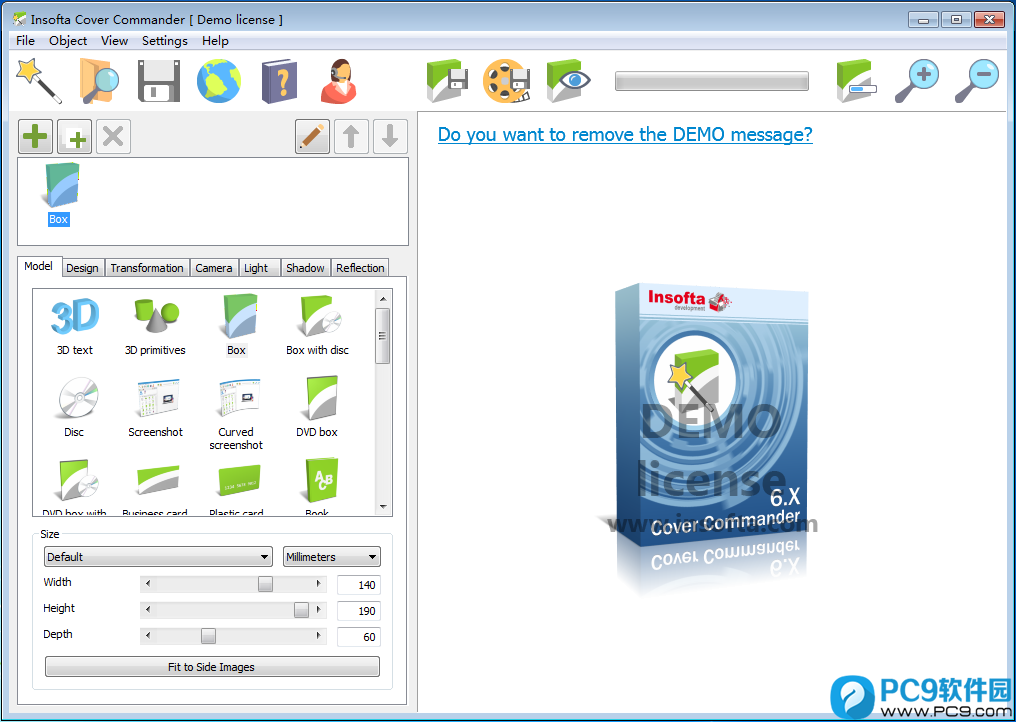Choose the DVD box model

coord(318,407)
